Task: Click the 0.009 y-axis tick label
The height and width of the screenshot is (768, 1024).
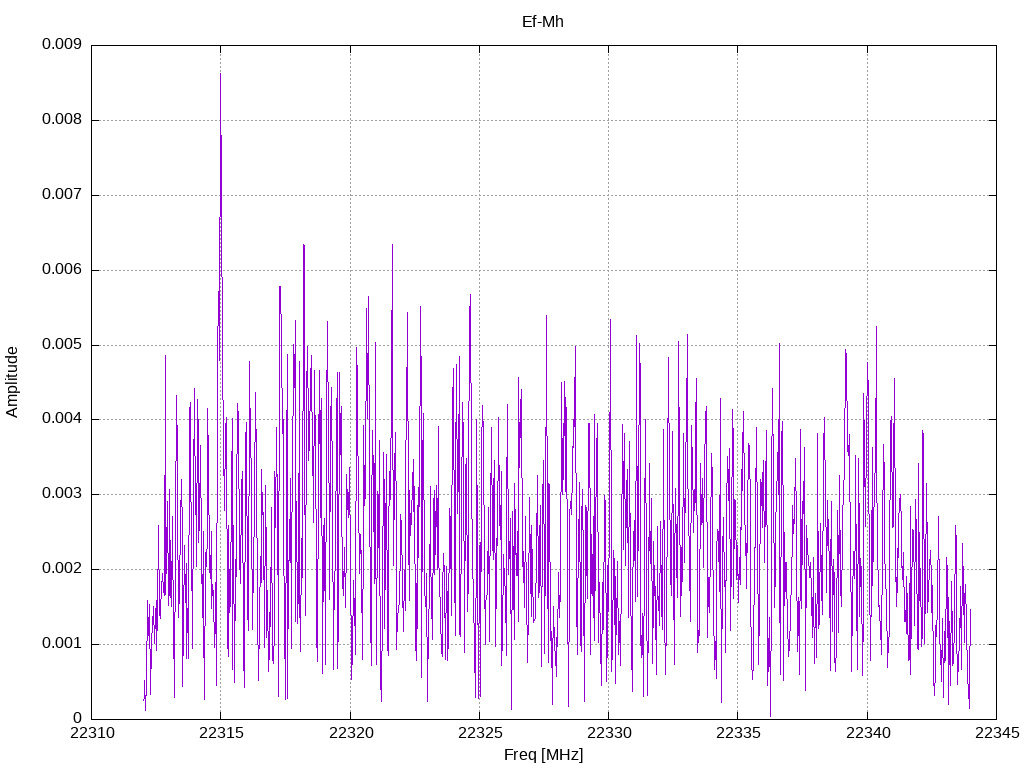Action: [61, 45]
